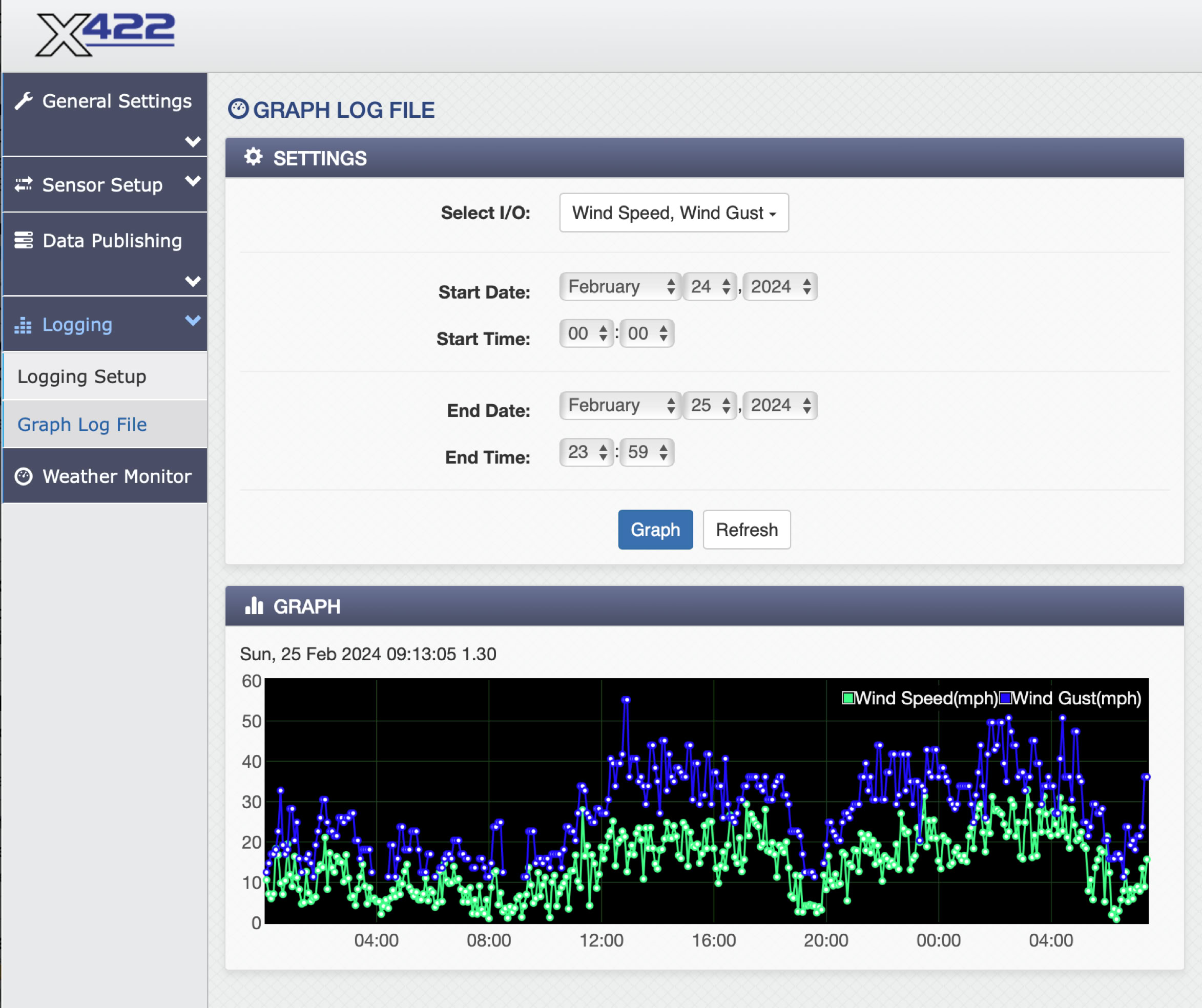
Task: Click the Sensor Setup arrows icon
Action: (x=24, y=185)
